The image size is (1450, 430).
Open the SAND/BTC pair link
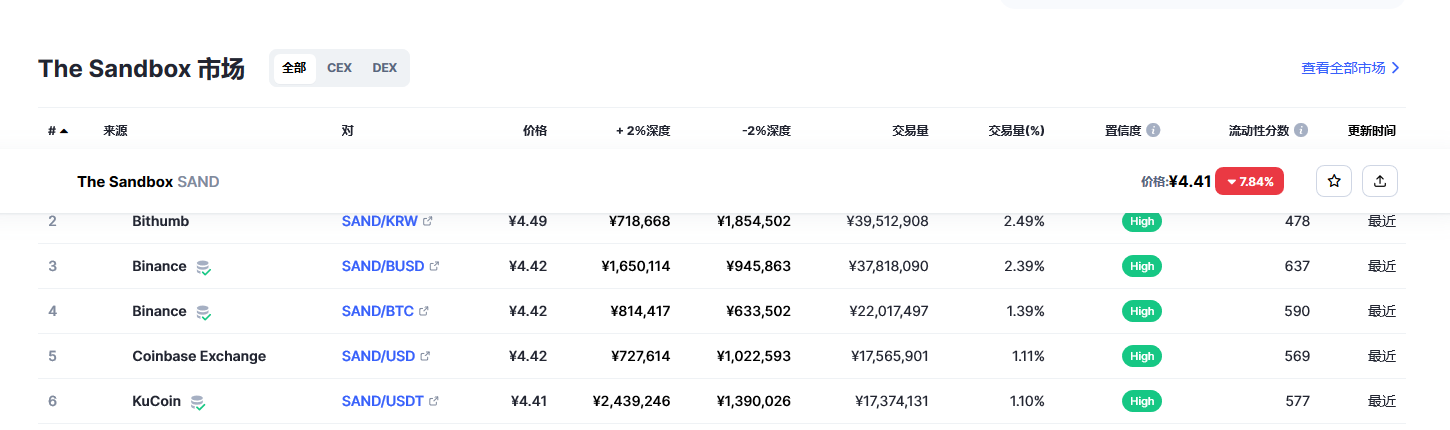point(378,311)
